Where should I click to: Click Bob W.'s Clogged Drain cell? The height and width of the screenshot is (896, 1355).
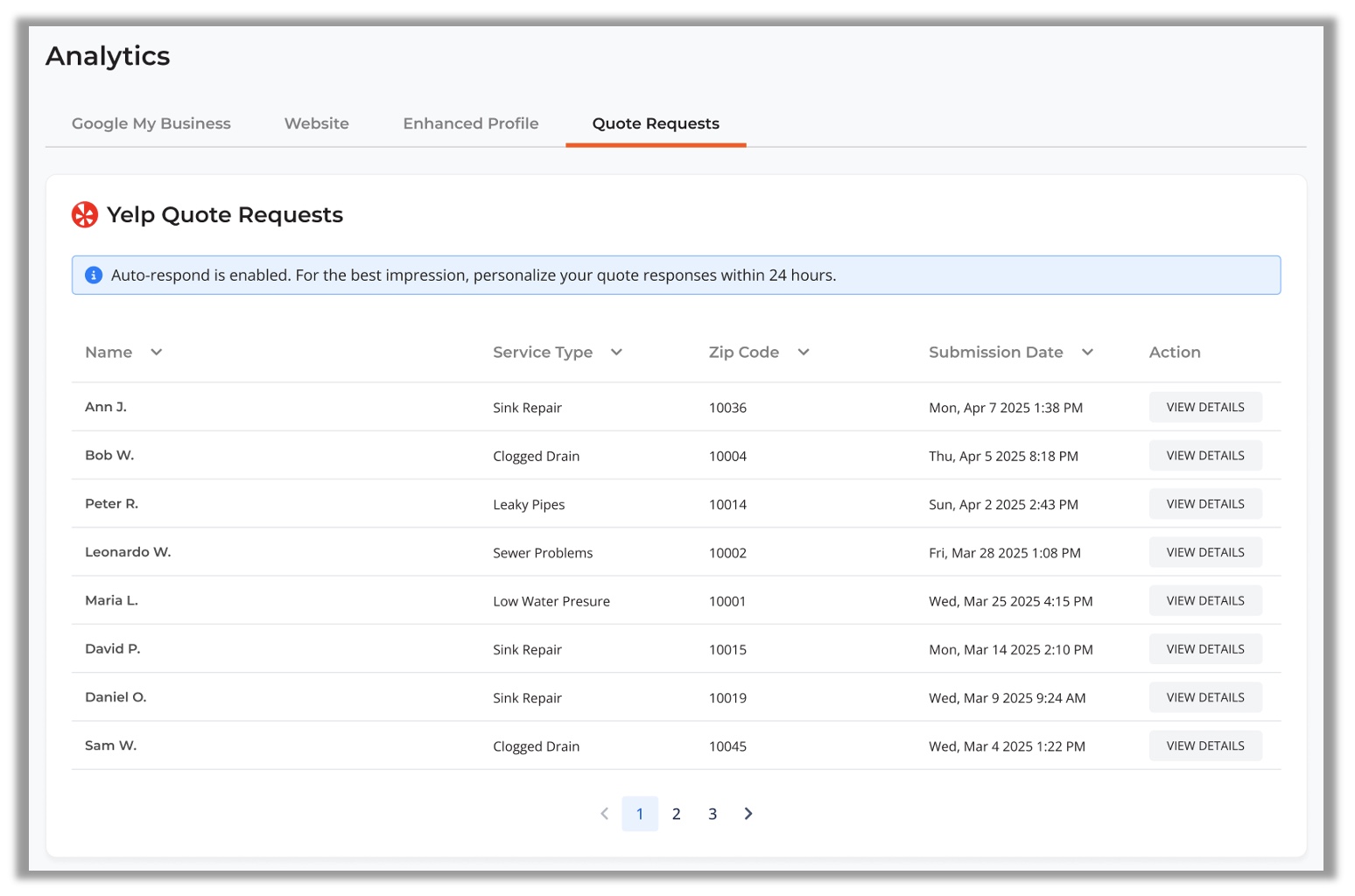click(x=537, y=457)
